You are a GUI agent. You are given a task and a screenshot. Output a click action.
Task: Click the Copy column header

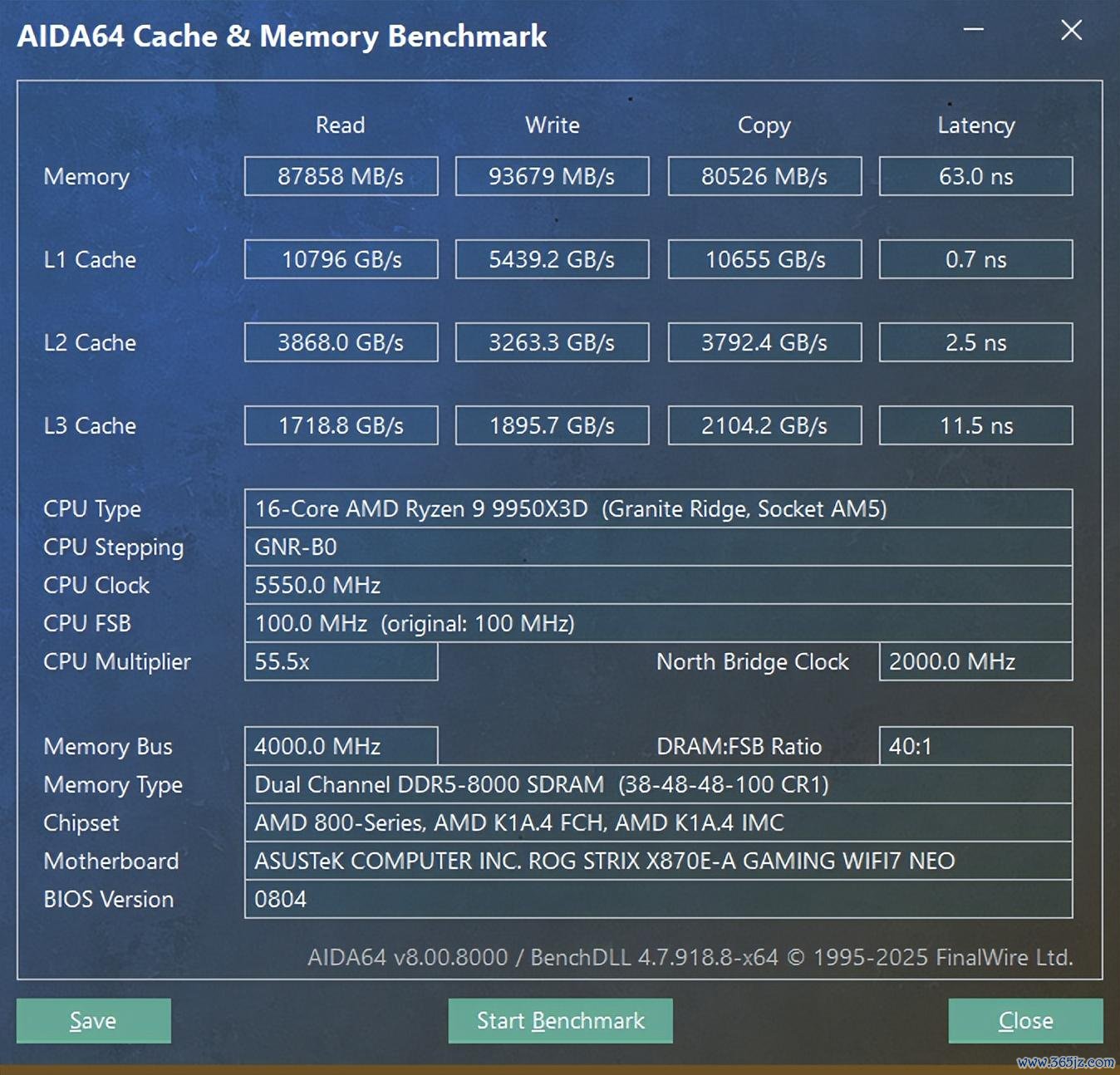[x=764, y=125]
